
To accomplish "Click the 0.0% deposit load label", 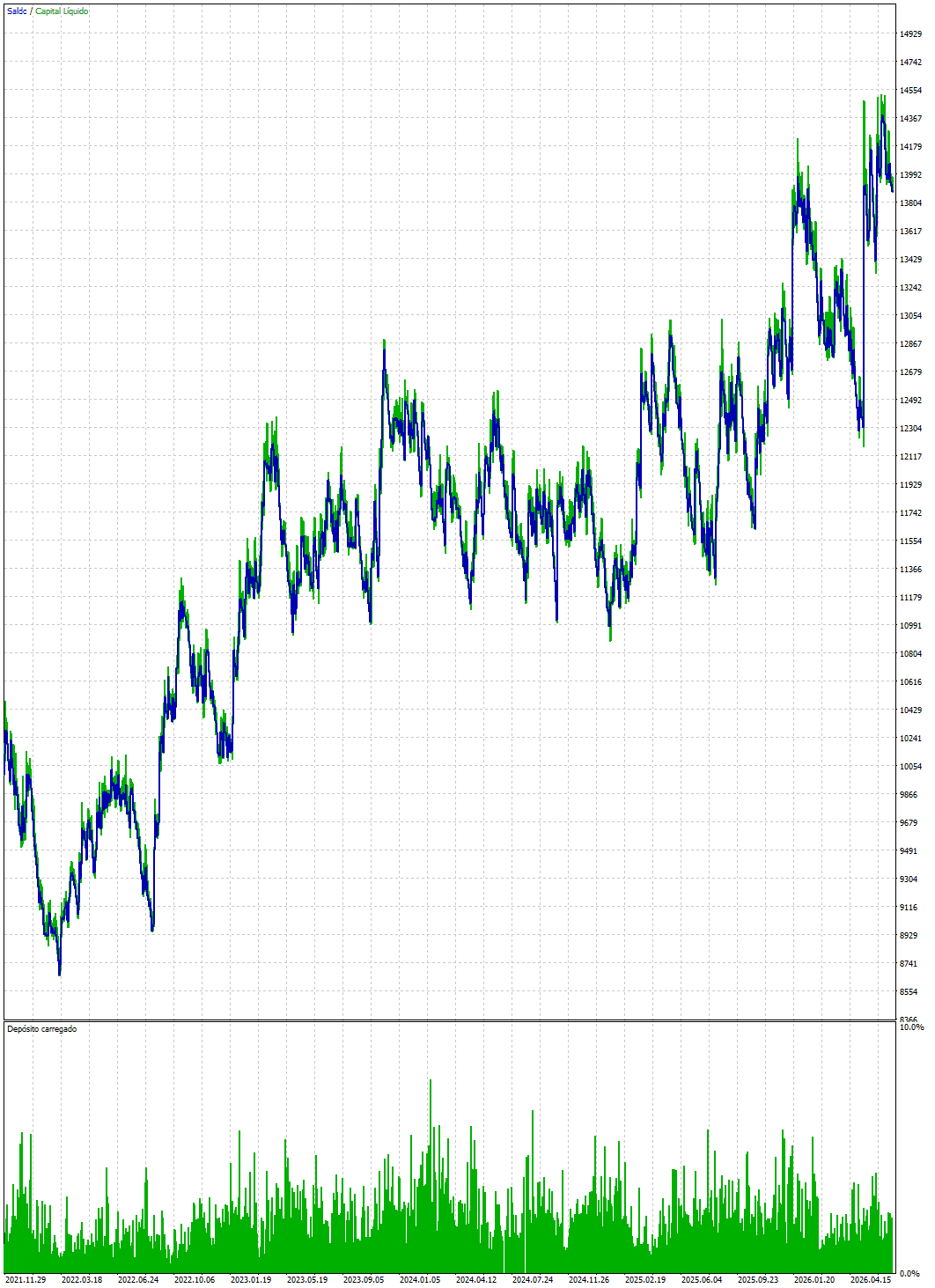I will (x=909, y=1274).
